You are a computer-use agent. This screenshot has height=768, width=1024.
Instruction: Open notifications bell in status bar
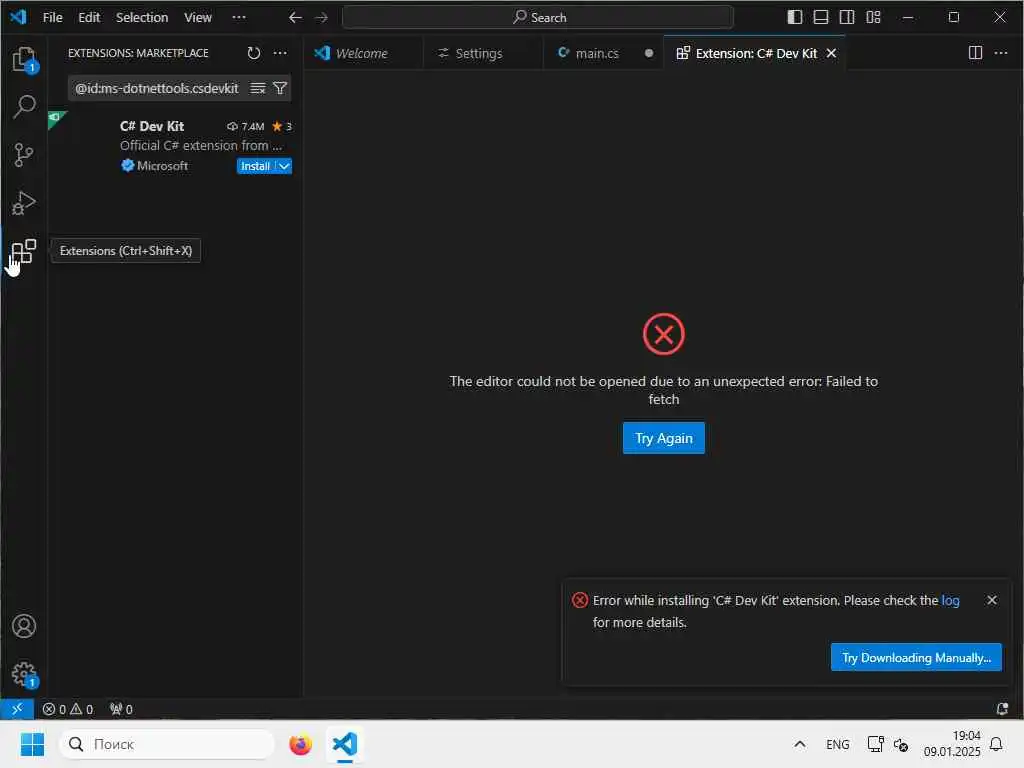click(x=1002, y=709)
